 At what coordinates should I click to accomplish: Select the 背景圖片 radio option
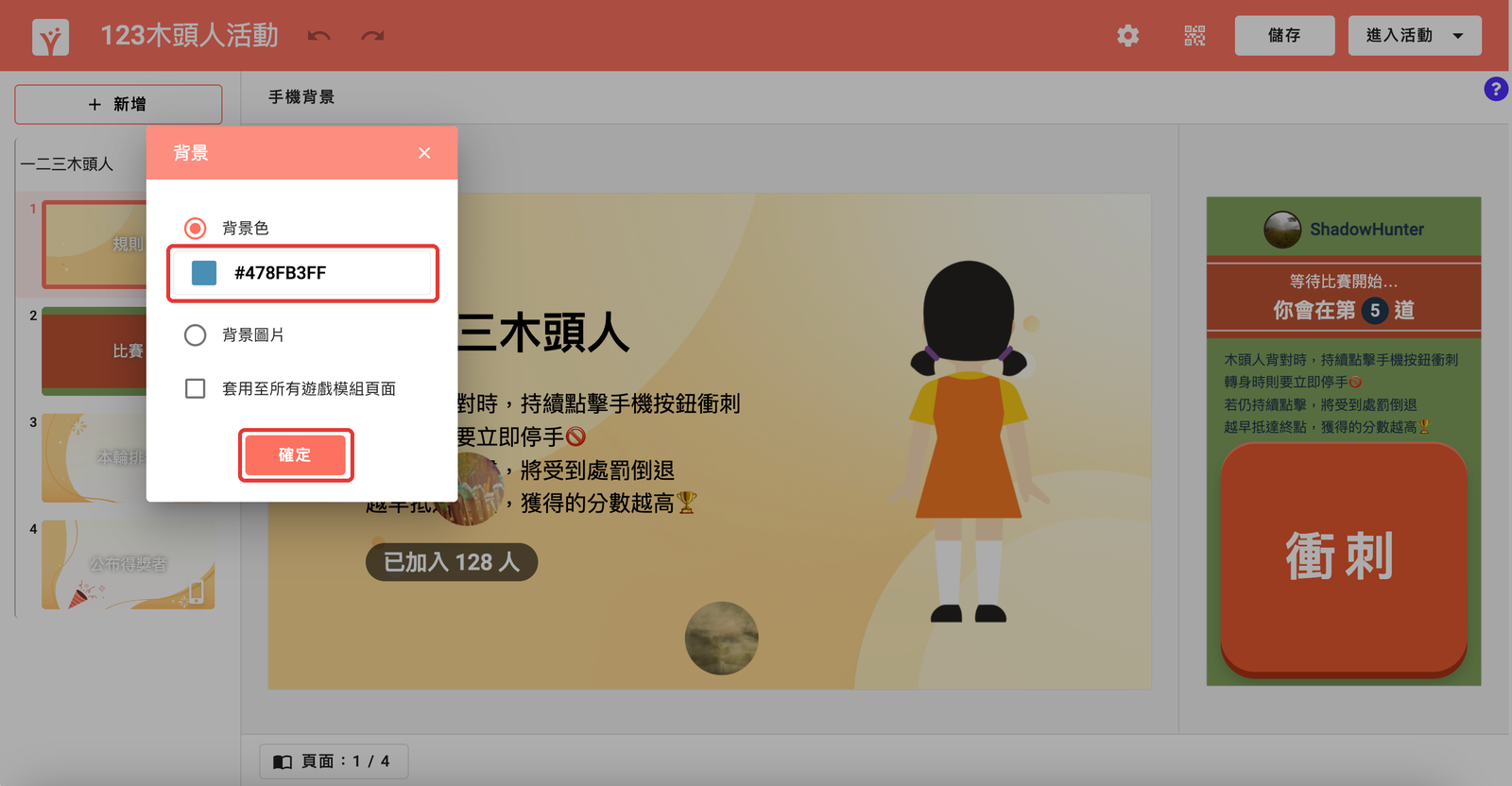coord(196,335)
